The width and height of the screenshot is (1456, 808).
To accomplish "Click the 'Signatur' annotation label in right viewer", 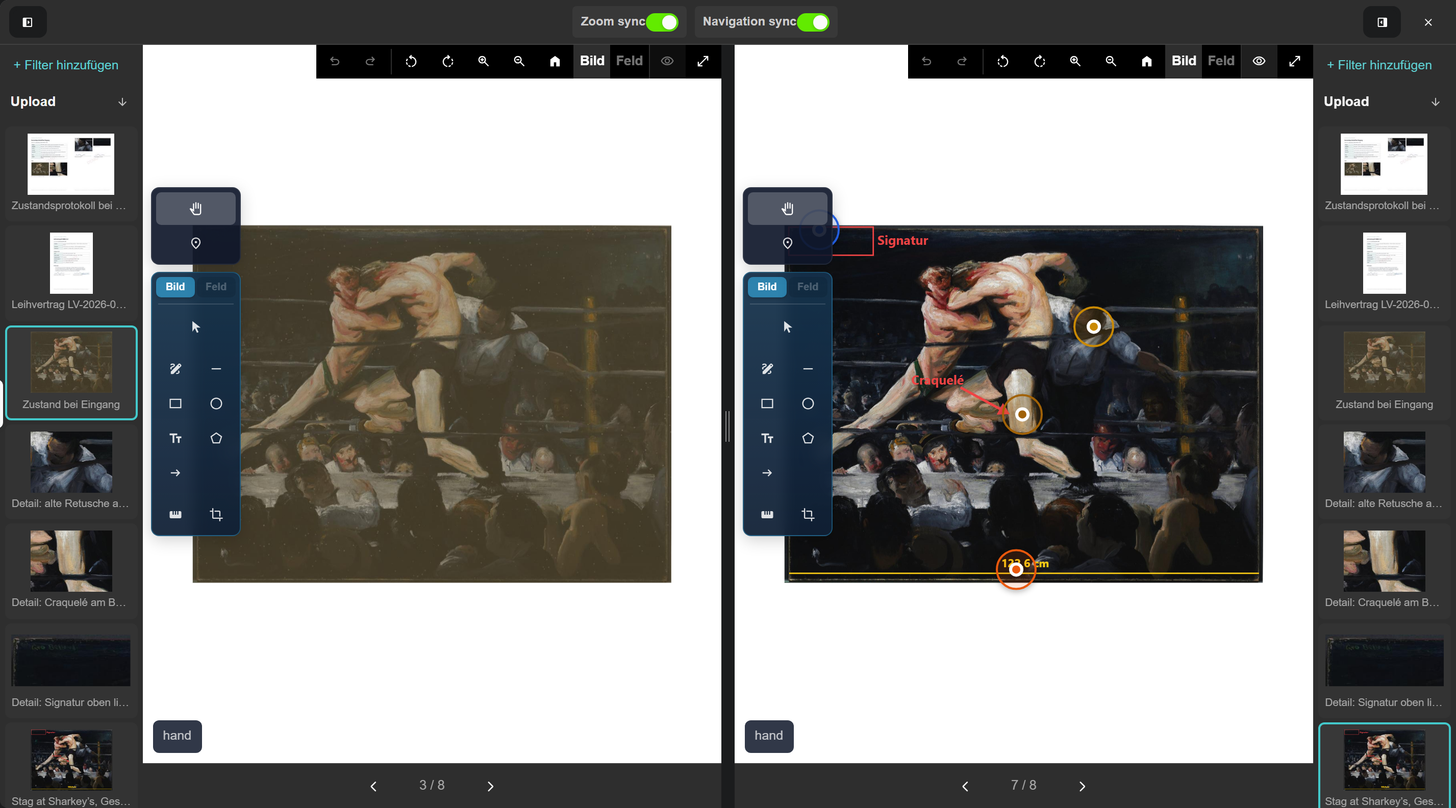I will coord(903,241).
